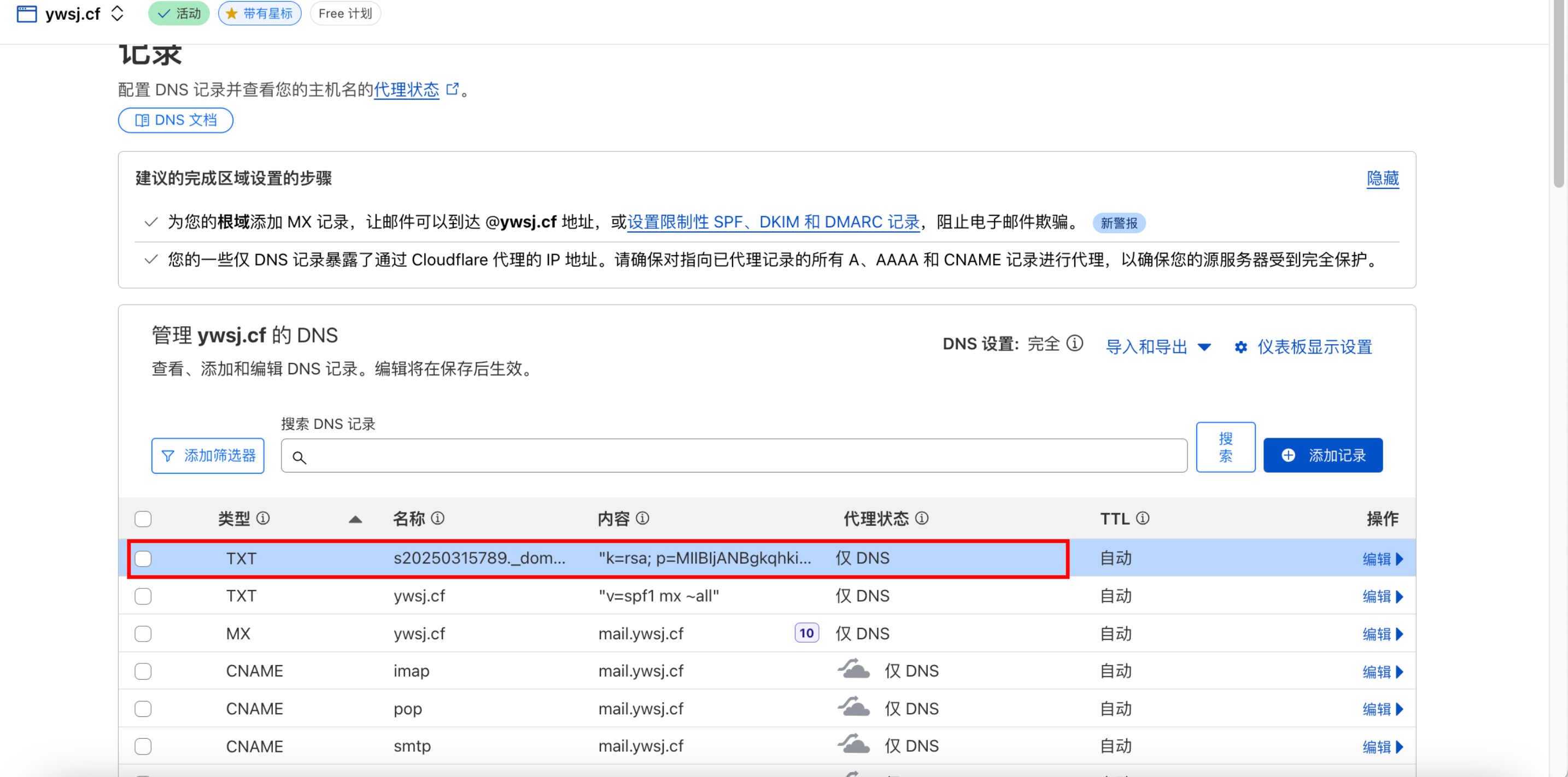Toggle the select-all records checkbox

click(x=143, y=519)
